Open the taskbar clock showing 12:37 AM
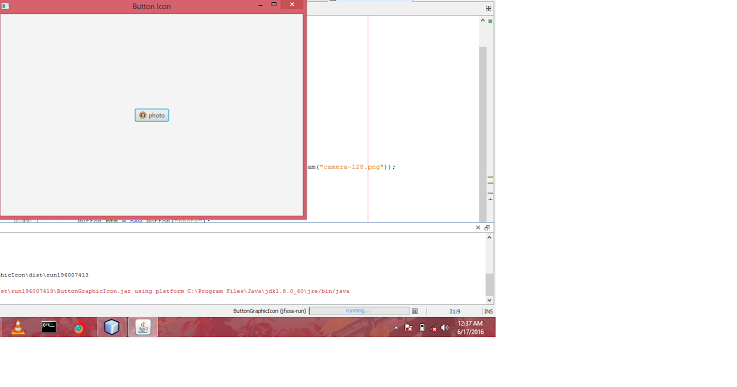The width and height of the screenshot is (737, 387). tap(470, 327)
